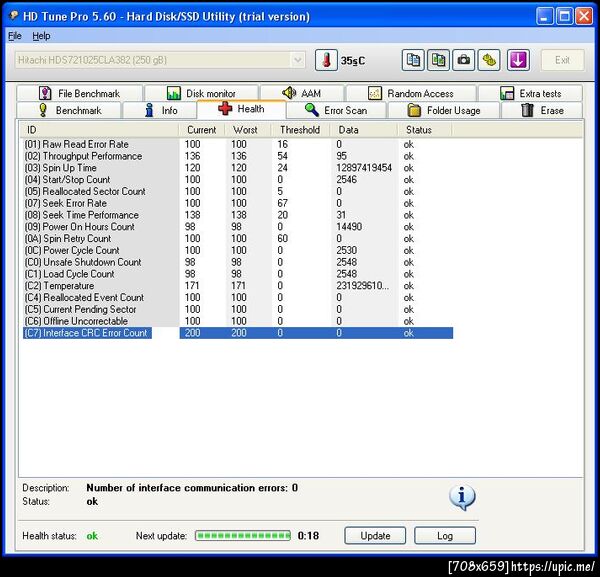This screenshot has height=577, width=600.
Task: Select the (05) Reallocated Sector Count row
Action: click(237, 191)
